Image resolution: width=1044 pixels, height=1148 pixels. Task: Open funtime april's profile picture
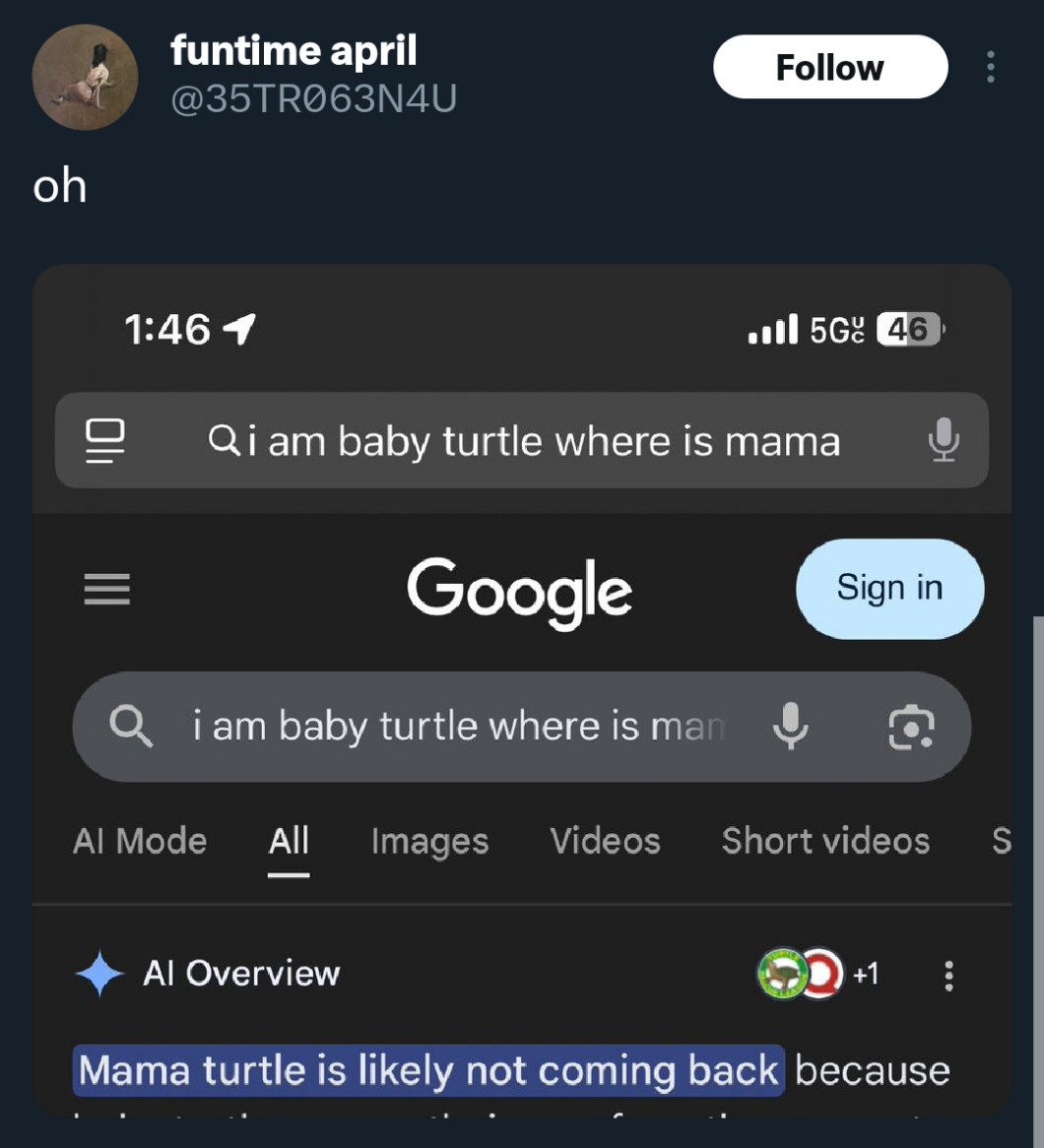click(x=85, y=78)
